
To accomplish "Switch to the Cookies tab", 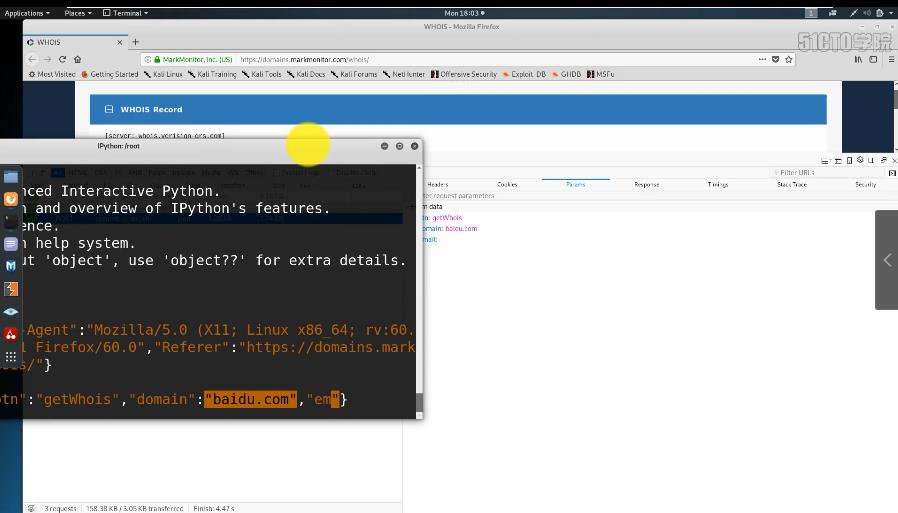I will pyautogui.click(x=507, y=184).
